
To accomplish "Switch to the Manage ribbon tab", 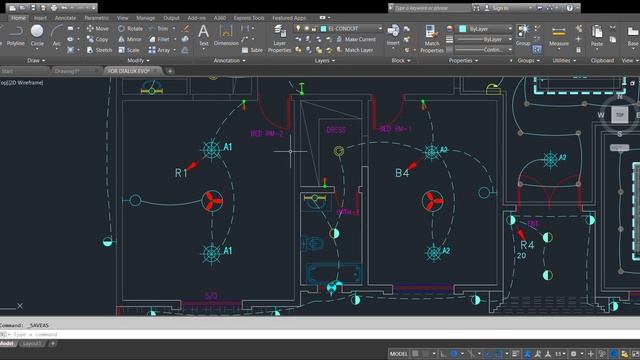I will point(146,18).
